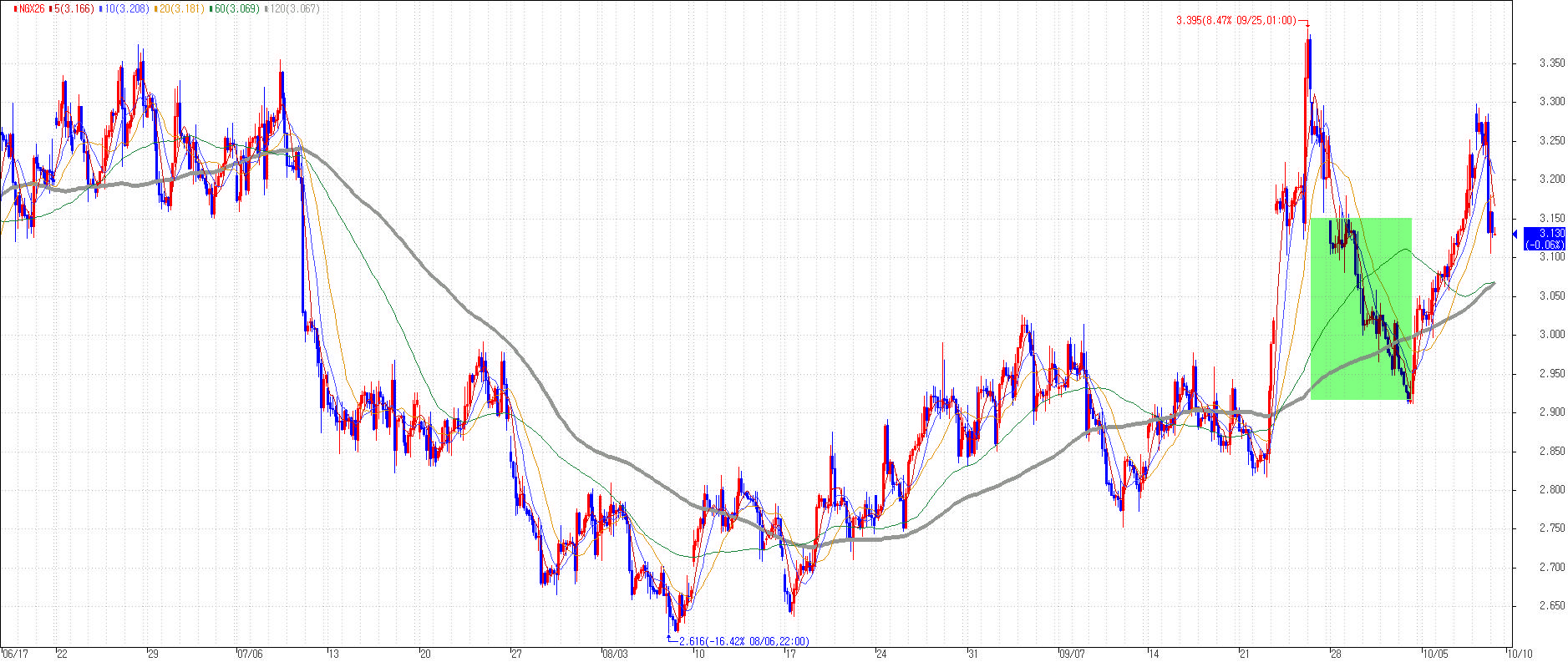Click the 3.250 price axis label
This screenshot has width=1568, height=662.
[1552, 141]
